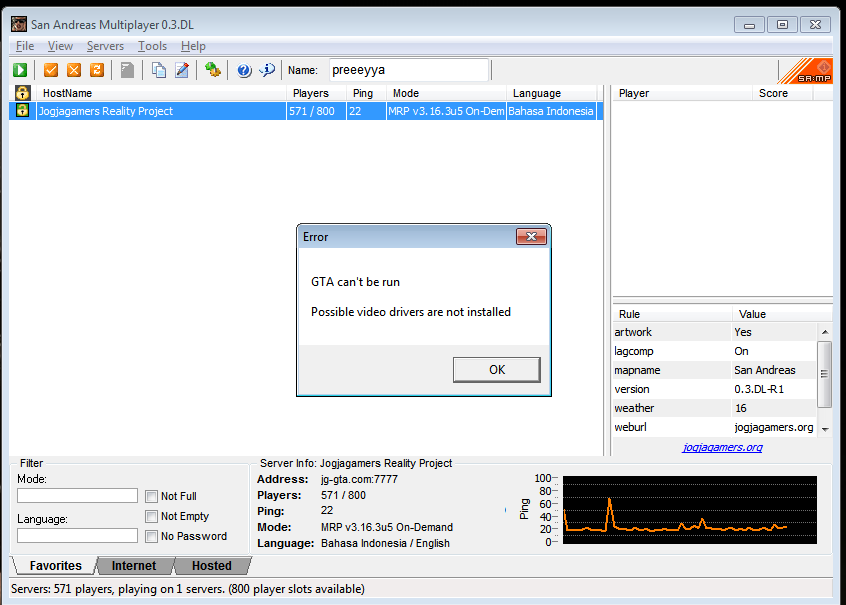Click the Bahasa Indonesia language cell
The width and height of the screenshot is (846, 605).
(x=551, y=111)
